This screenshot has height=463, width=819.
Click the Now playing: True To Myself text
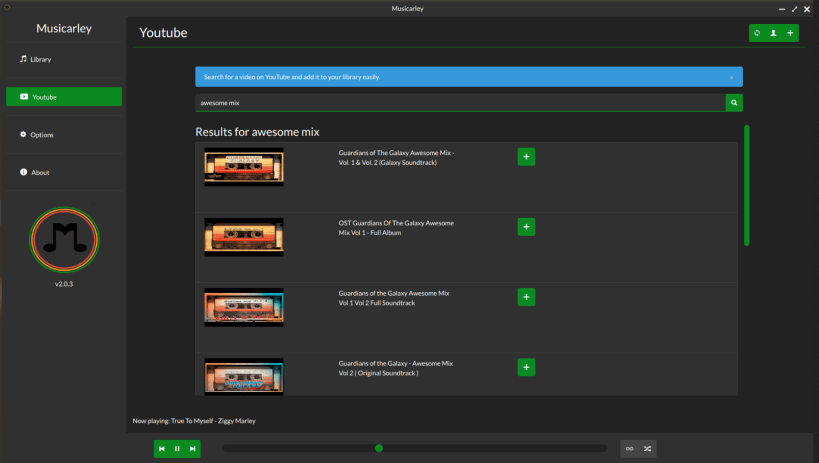point(194,421)
